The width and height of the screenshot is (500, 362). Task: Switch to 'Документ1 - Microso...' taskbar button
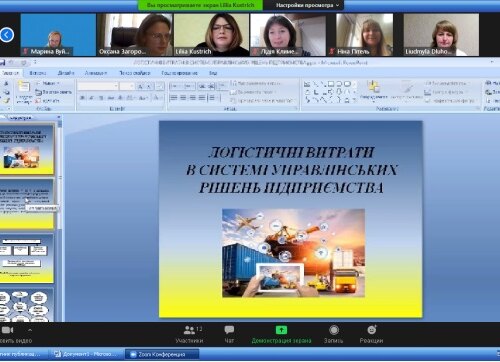click(87, 354)
